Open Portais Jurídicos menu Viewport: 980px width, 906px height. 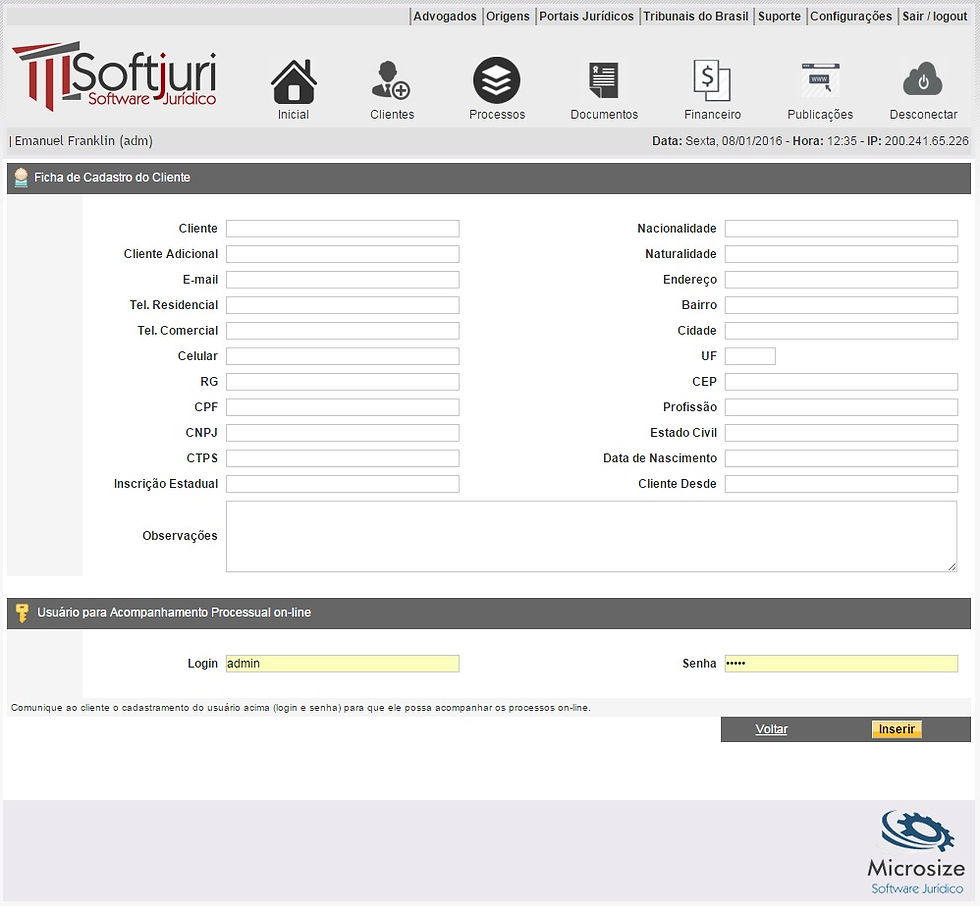586,16
